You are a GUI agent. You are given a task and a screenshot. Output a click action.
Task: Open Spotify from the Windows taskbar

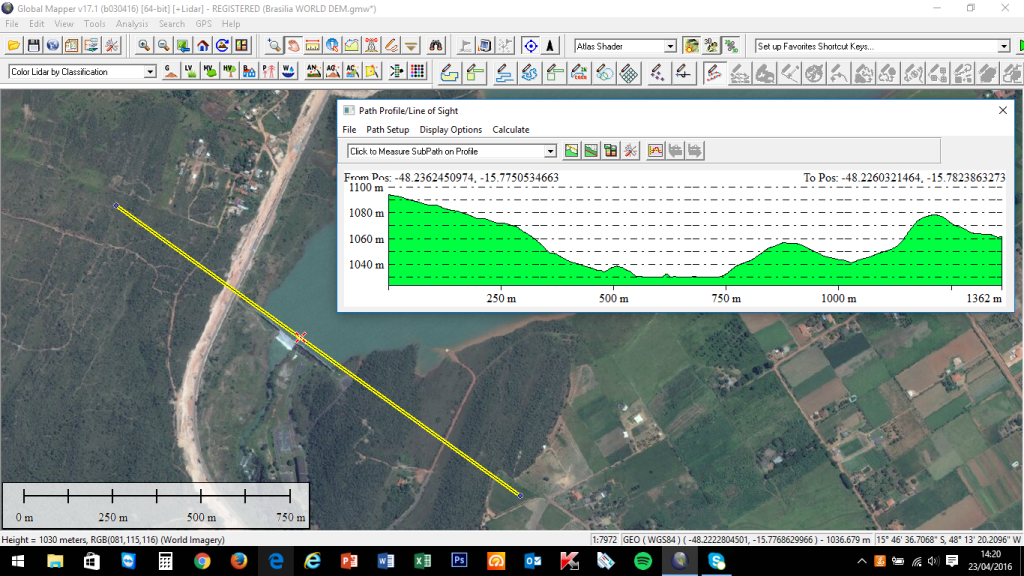(642, 561)
